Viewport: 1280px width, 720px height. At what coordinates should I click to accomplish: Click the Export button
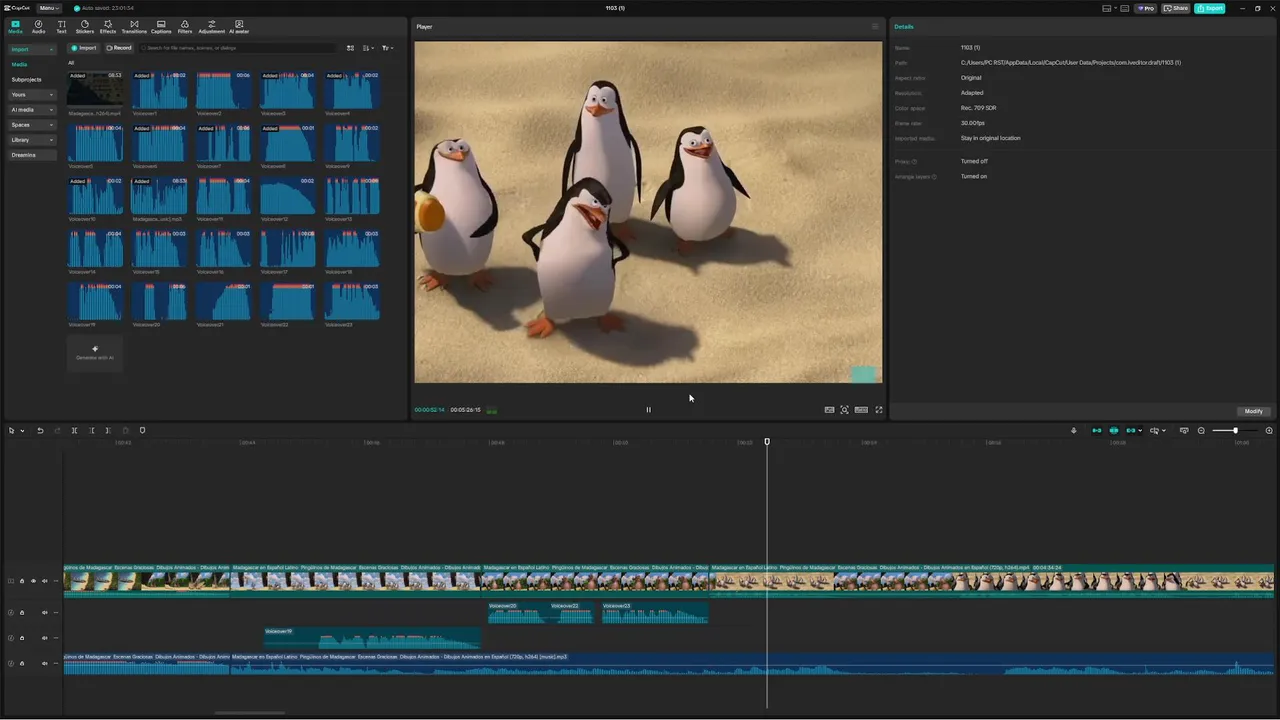click(1209, 8)
